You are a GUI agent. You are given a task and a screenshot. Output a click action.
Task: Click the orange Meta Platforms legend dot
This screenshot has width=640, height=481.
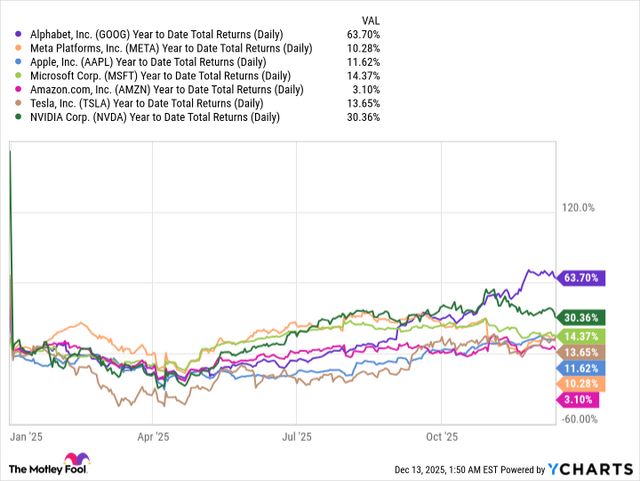19,47
